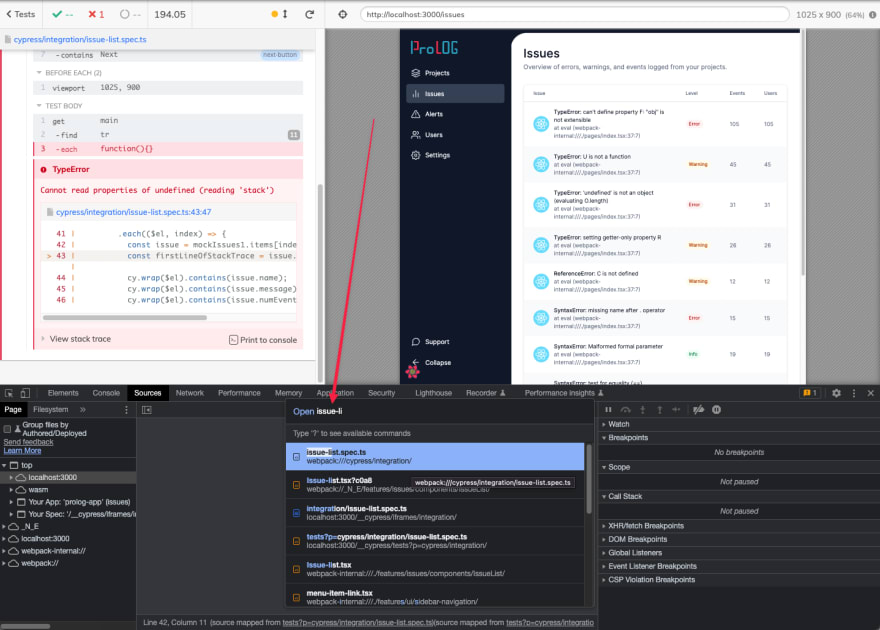Open the selector playground crosshair icon

(342, 14)
